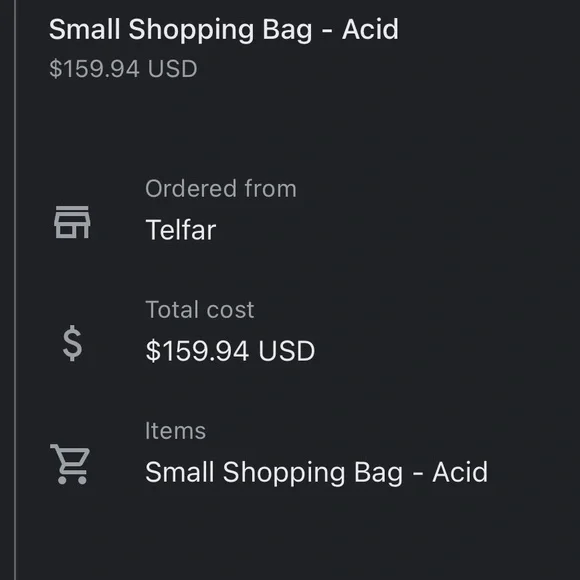This screenshot has height=580, width=580.
Task: Click the shopping cart icon beside Items
Action: (70, 464)
